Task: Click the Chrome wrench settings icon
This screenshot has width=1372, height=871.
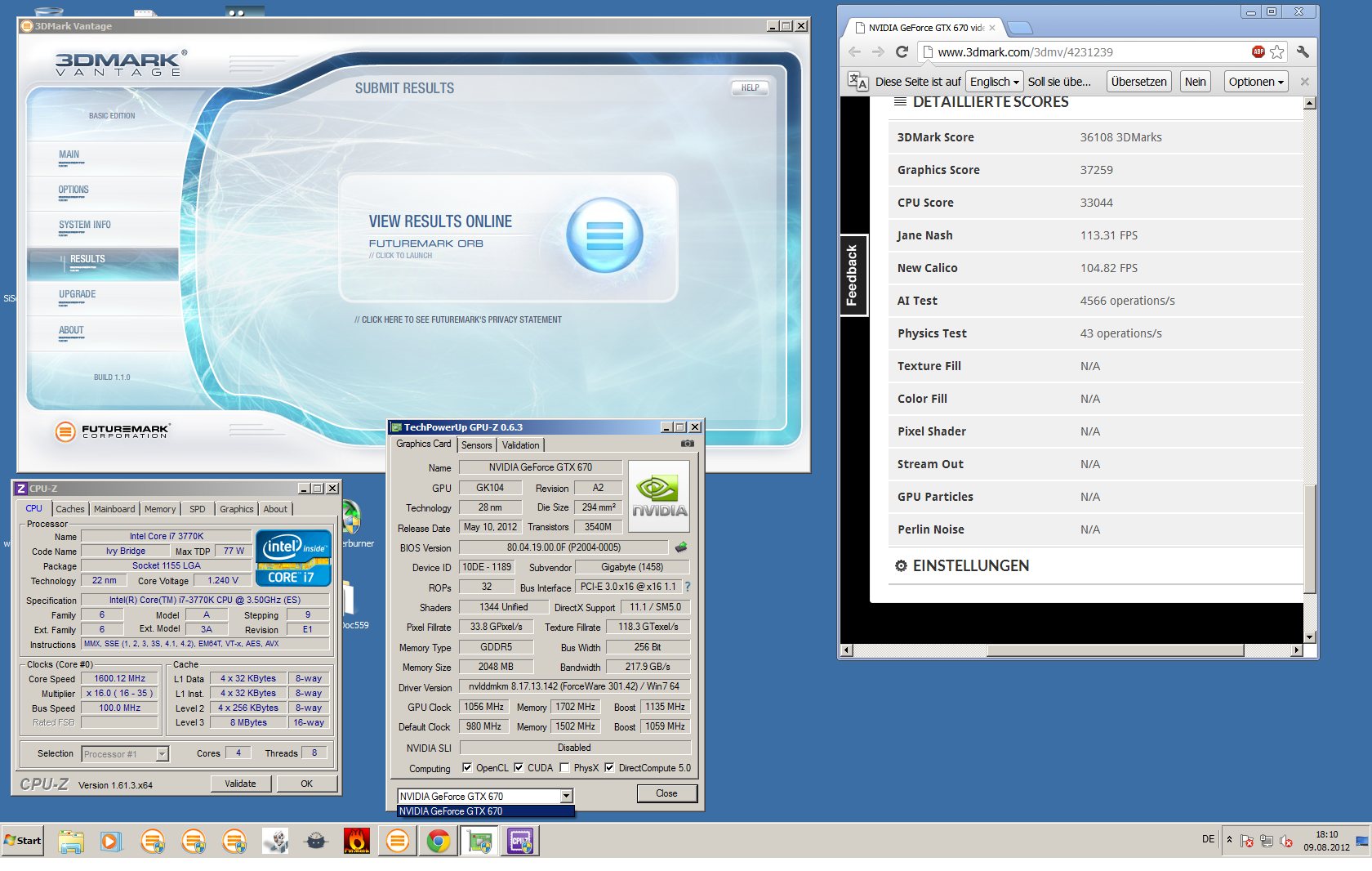Action: [1303, 51]
